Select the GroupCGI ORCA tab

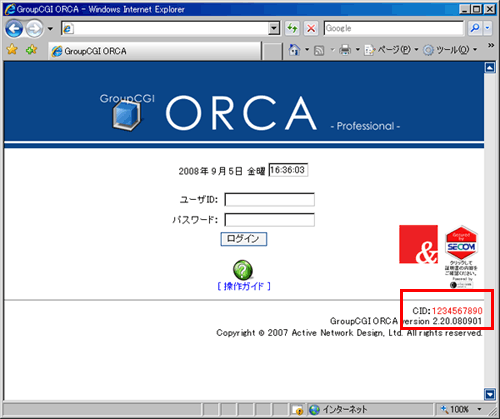pyautogui.click(x=155, y=51)
